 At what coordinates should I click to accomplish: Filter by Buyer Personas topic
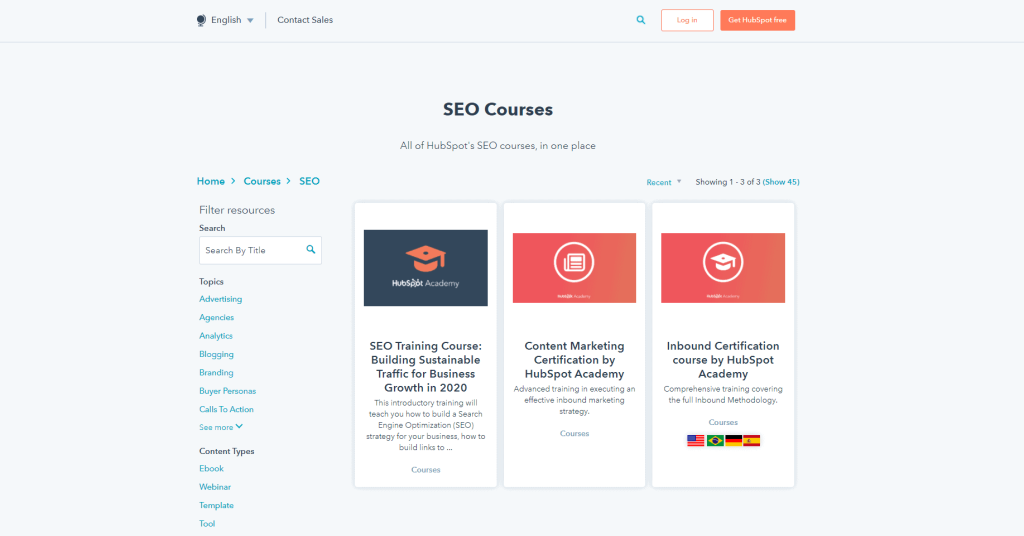pos(227,391)
